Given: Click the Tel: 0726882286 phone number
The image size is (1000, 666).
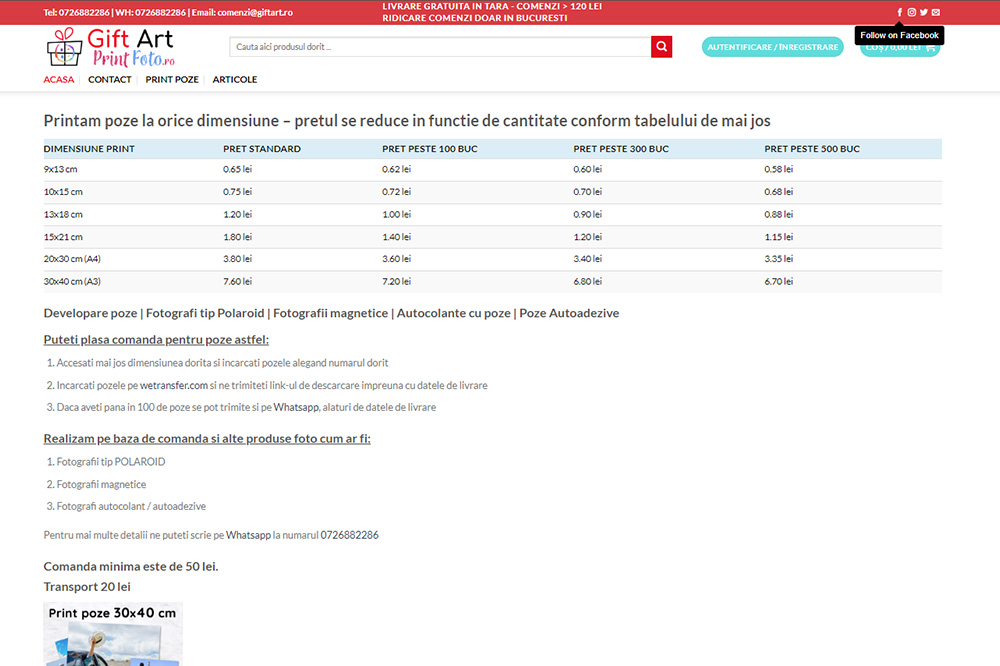Looking at the screenshot, I should tap(77, 13).
